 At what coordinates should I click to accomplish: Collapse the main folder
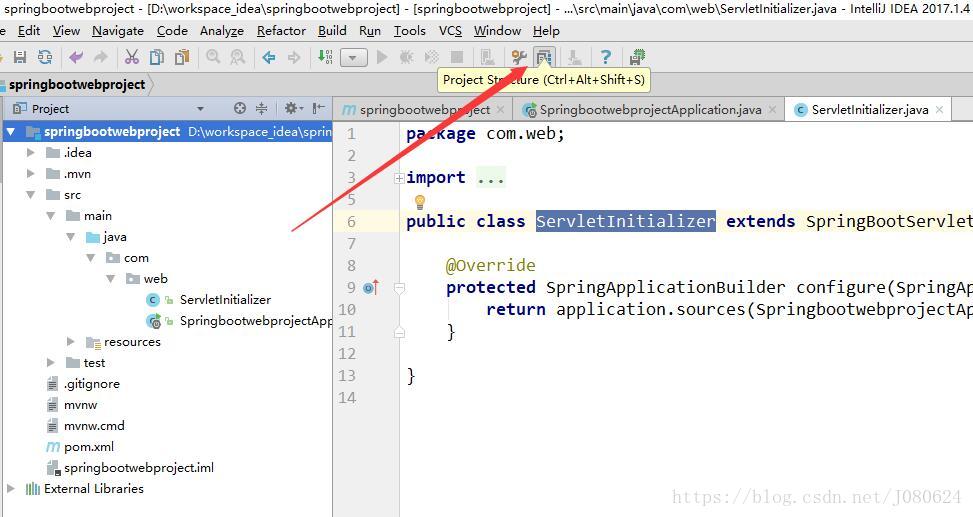click(50, 216)
